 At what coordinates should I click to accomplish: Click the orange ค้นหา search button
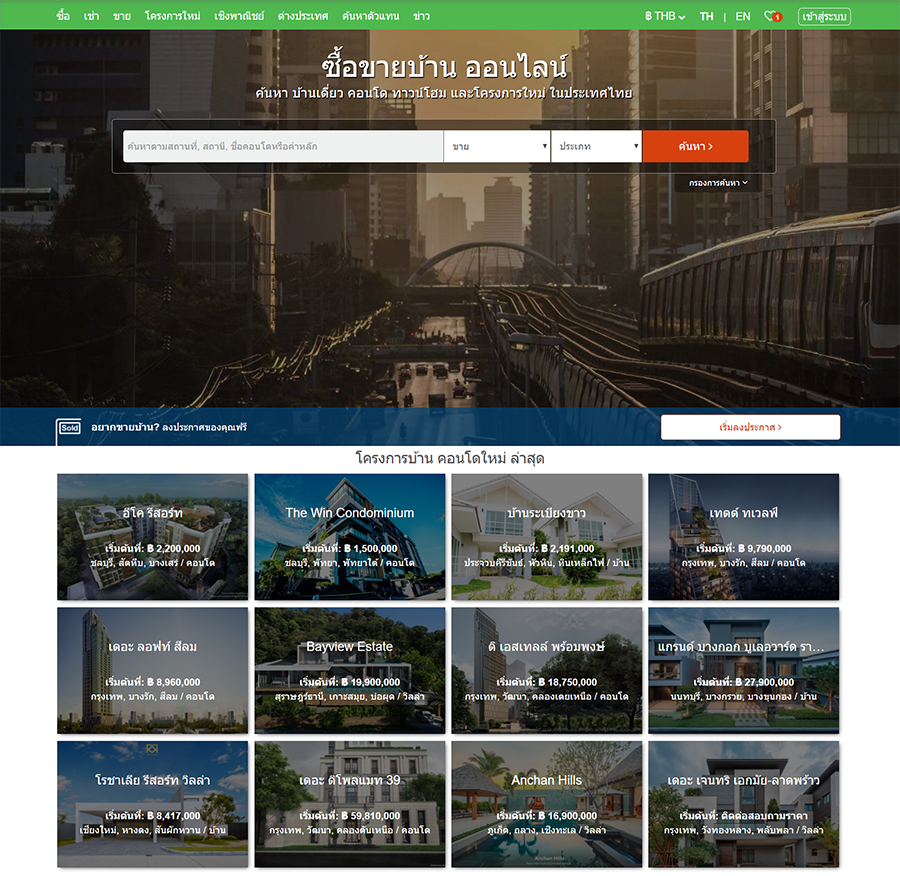(695, 146)
